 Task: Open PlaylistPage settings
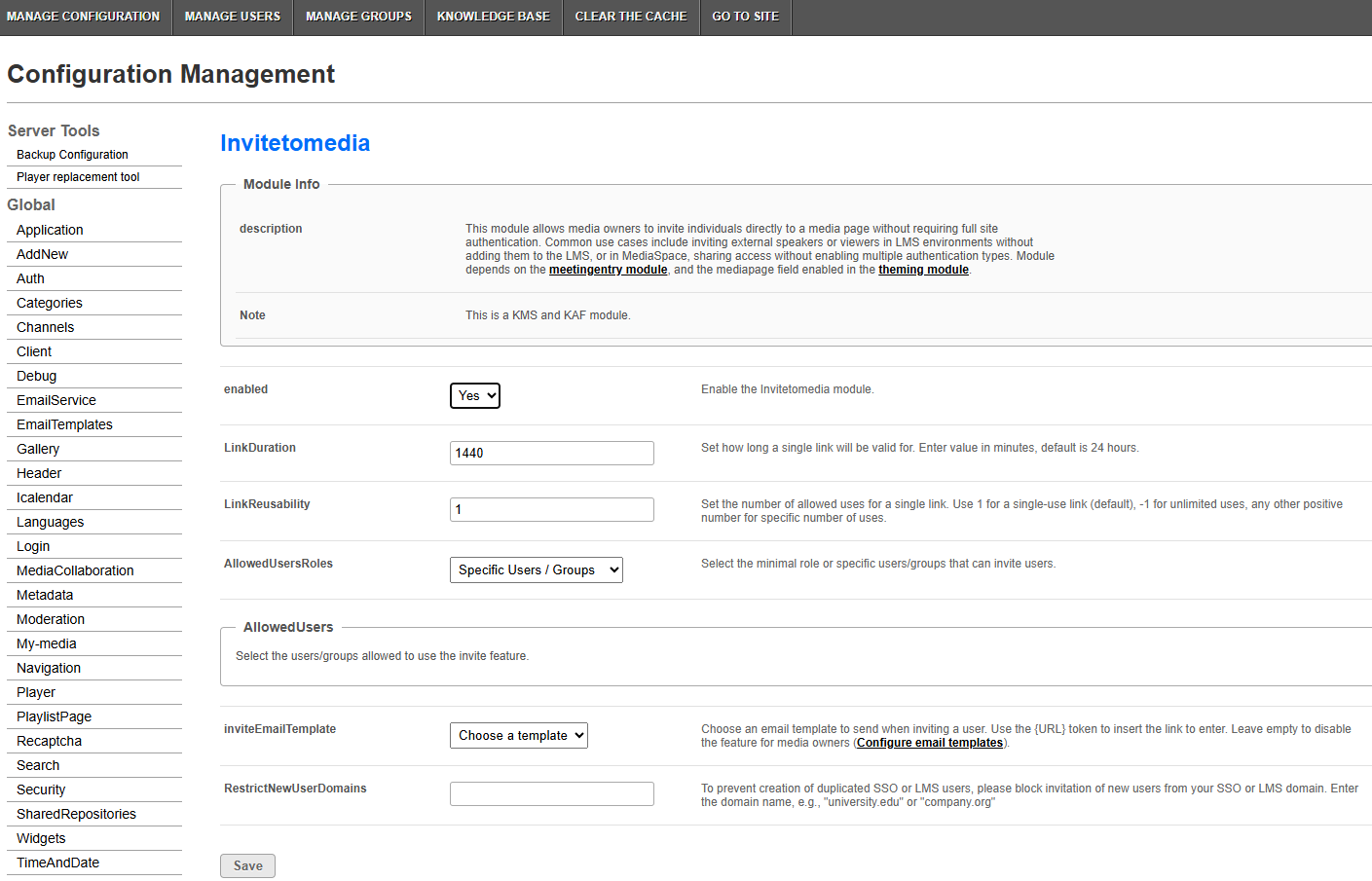coord(54,716)
